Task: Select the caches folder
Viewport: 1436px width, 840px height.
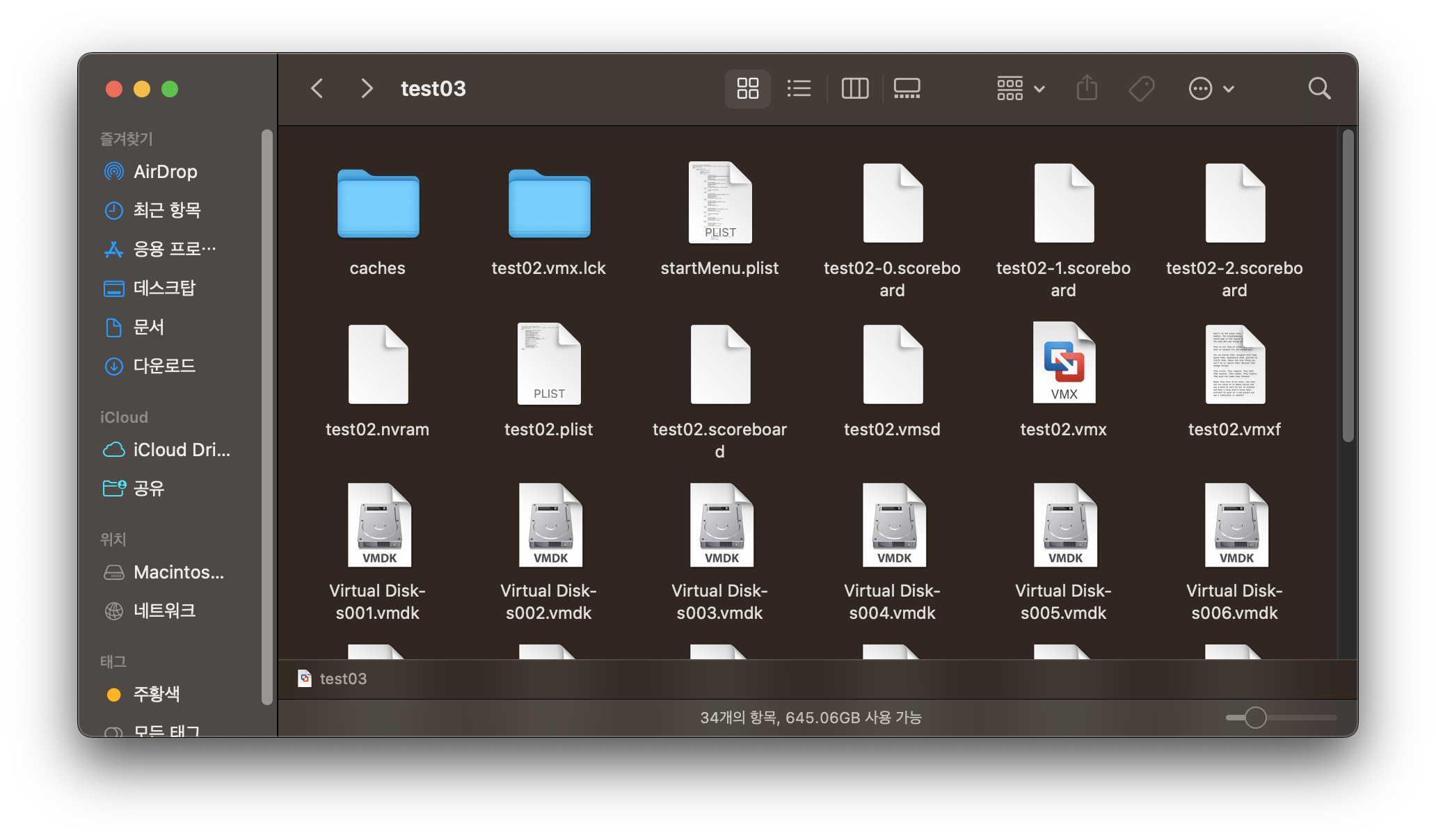Action: pyautogui.click(x=378, y=204)
